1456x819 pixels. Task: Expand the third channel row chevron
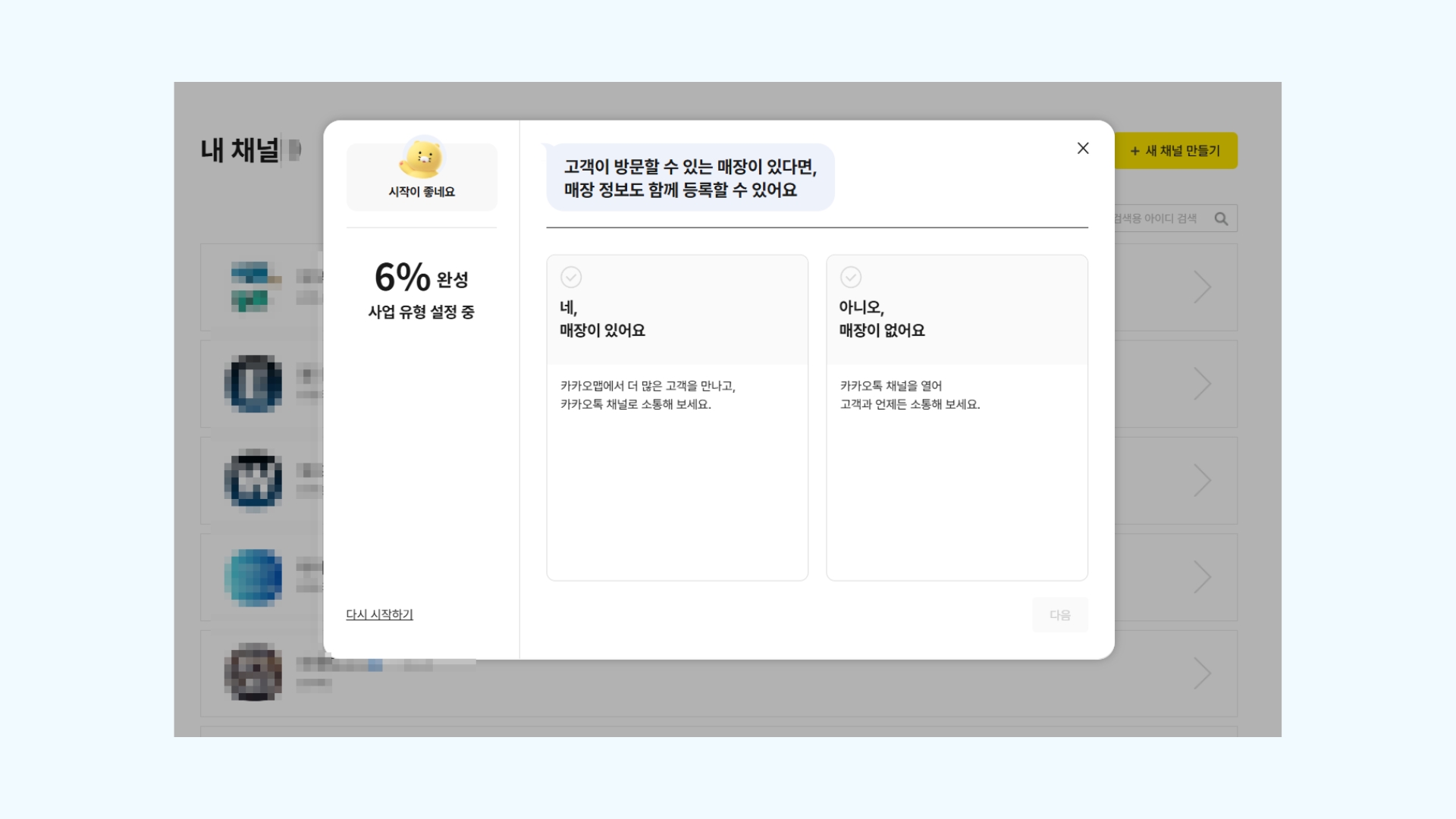(x=1202, y=481)
